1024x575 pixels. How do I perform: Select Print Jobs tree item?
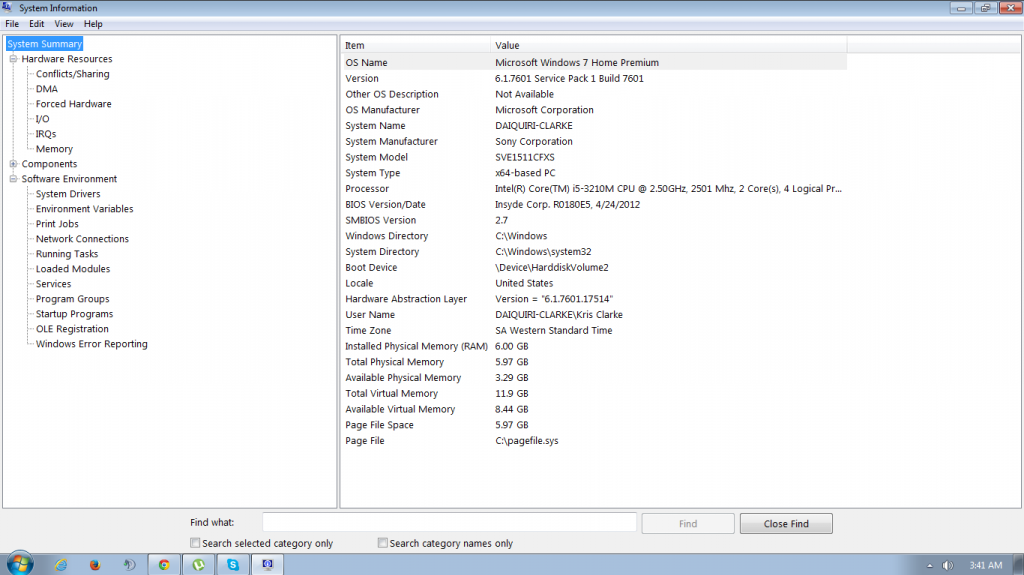(57, 224)
